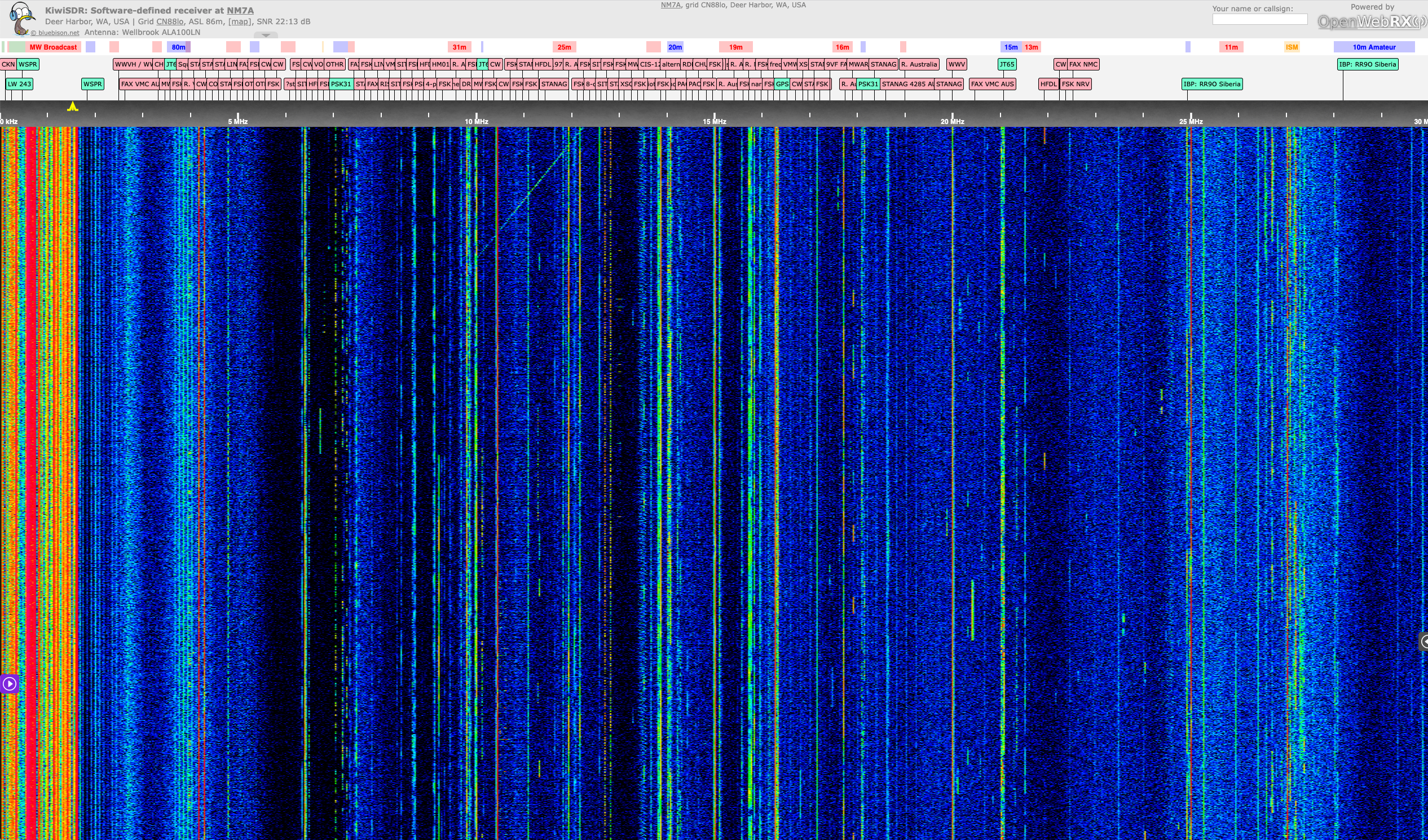This screenshot has height=840, width=1428.
Task: Tune to the JT65 label near 15m
Action: click(x=1006, y=64)
